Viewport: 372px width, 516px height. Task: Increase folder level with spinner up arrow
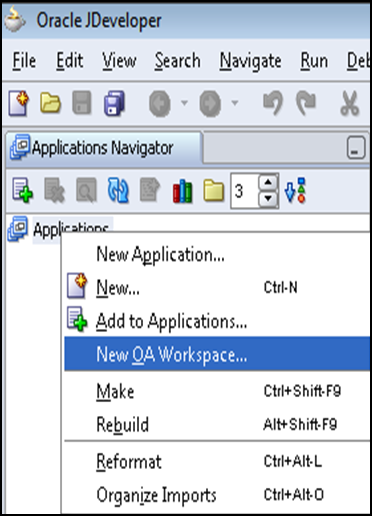point(268,182)
